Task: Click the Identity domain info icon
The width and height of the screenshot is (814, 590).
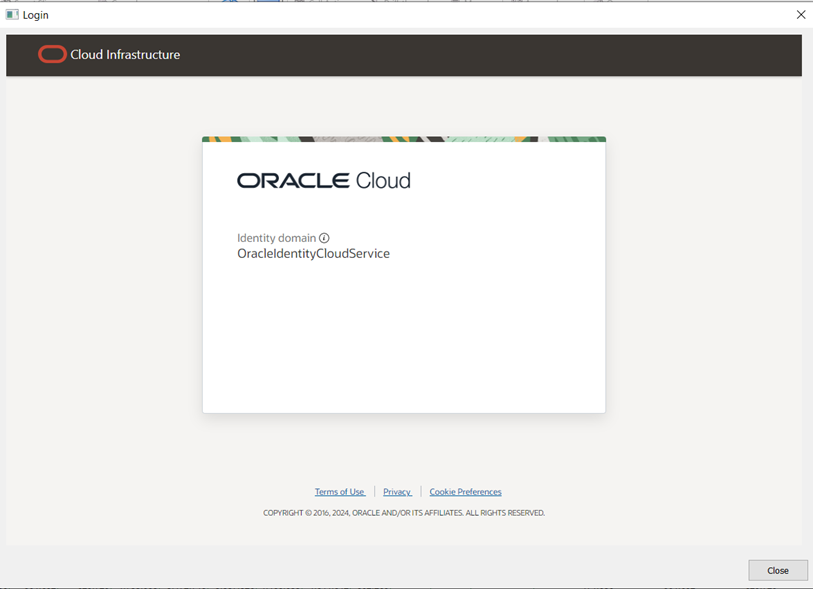Action: coord(324,238)
